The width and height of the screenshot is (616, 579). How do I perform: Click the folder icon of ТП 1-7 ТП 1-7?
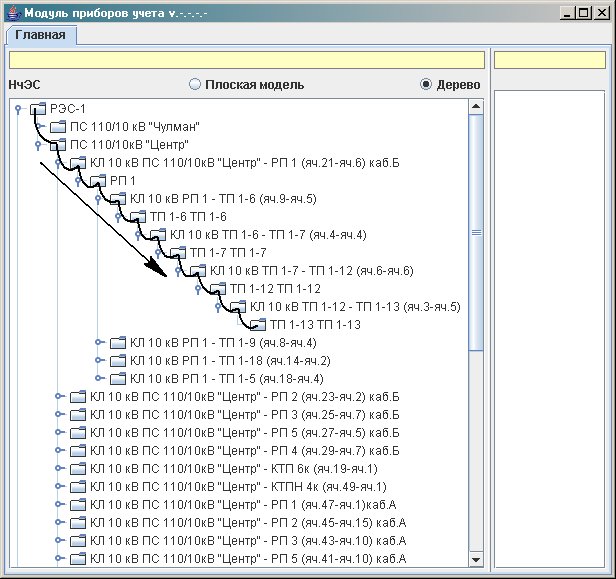click(x=178, y=253)
